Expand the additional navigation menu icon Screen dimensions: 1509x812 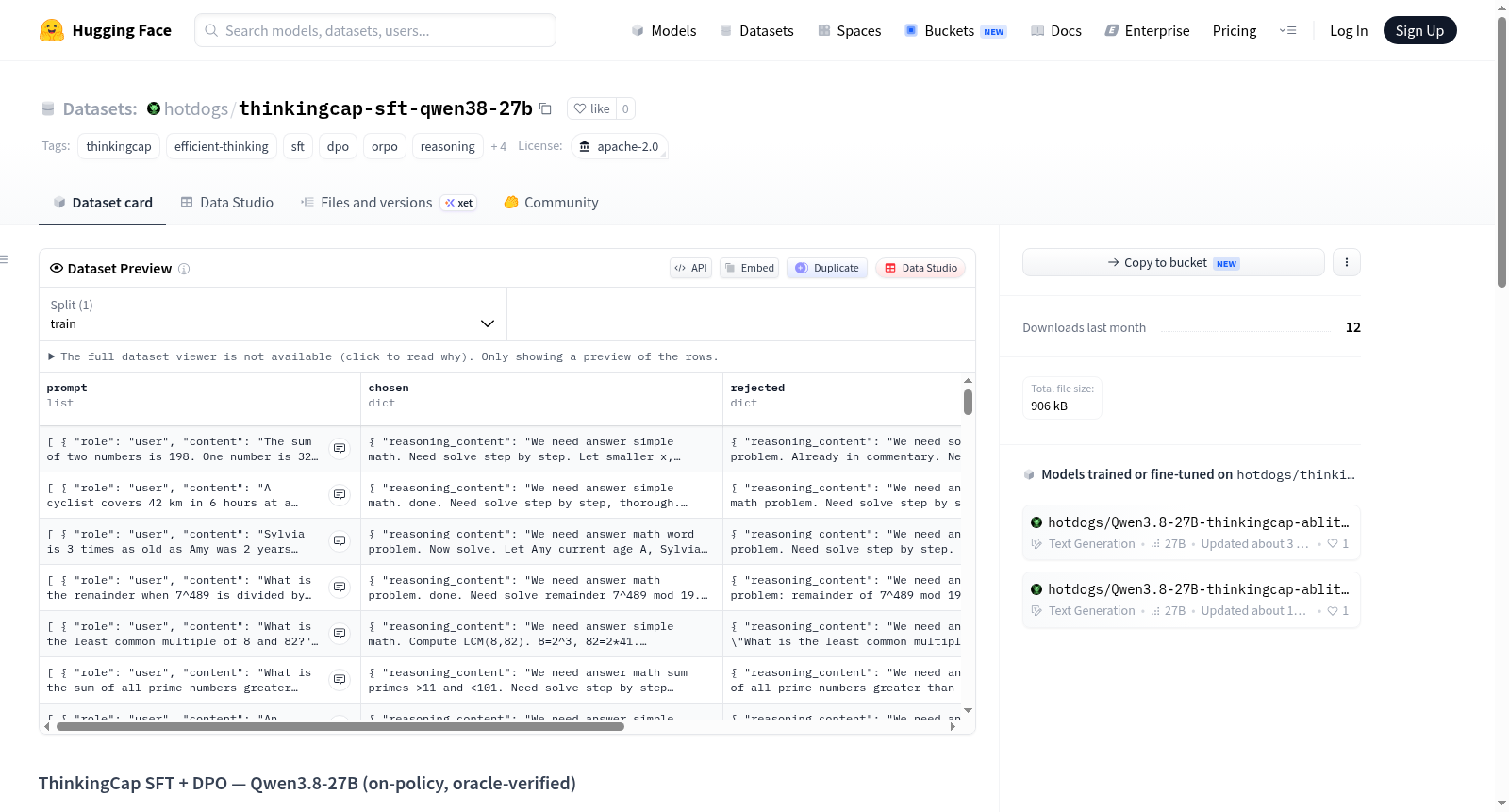click(1288, 30)
